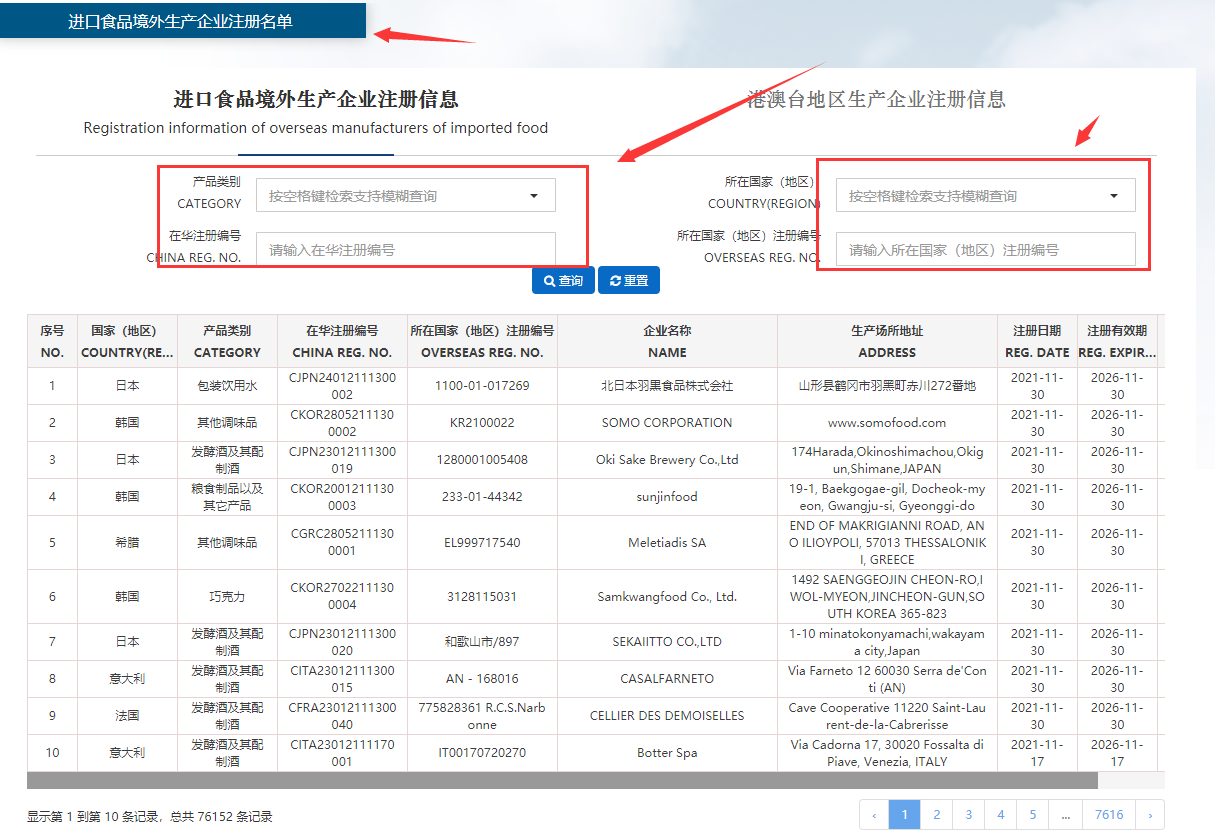
Task: Click the overseas registration number input field
Action: click(985, 250)
